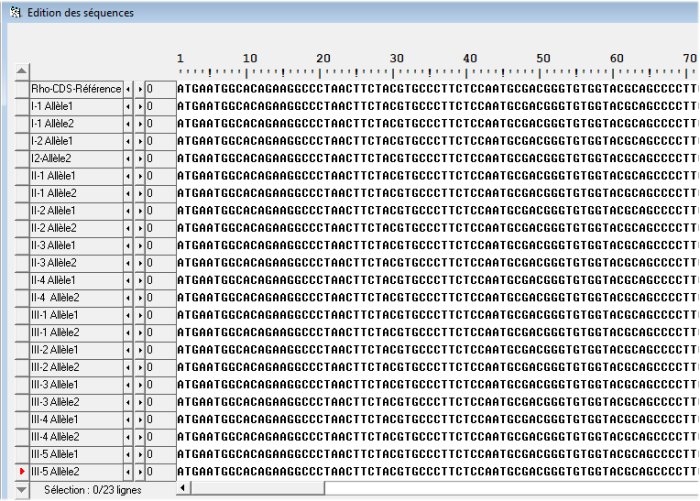
Task: Shift II-4 Allèle1 sequence to the left
Action: point(128,280)
